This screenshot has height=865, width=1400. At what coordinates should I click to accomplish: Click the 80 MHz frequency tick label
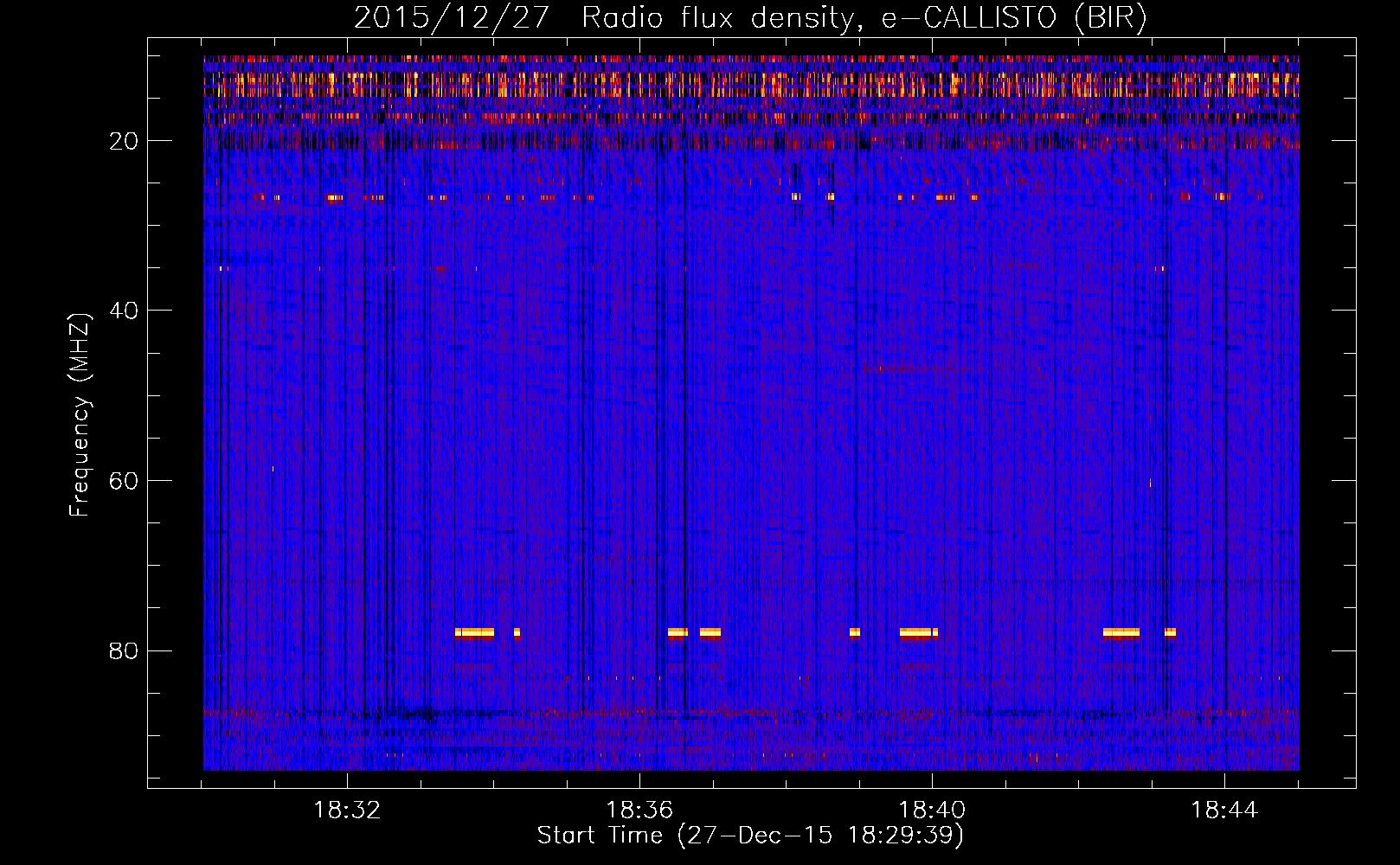click(124, 650)
